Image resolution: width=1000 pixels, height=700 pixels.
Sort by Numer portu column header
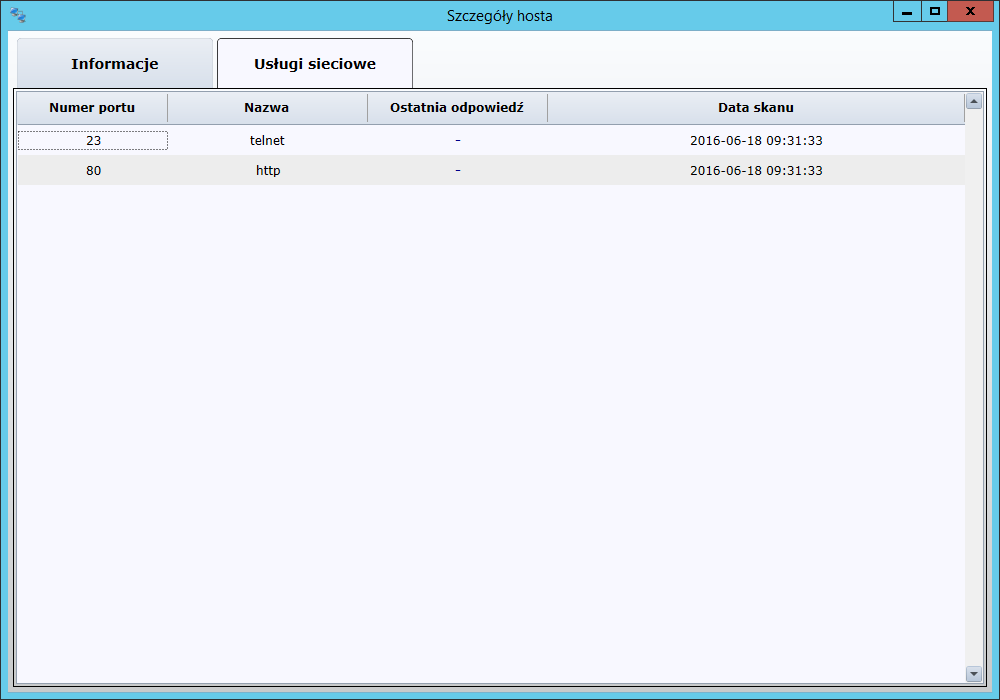click(92, 108)
